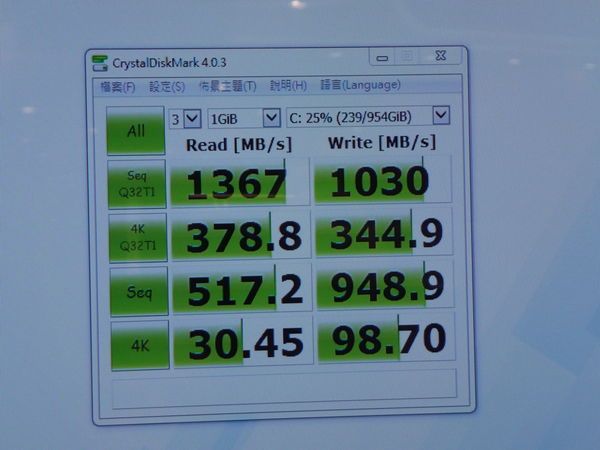Screen dimensions: 600x450
Task: Start the 4K benchmark test
Action: coord(139,342)
